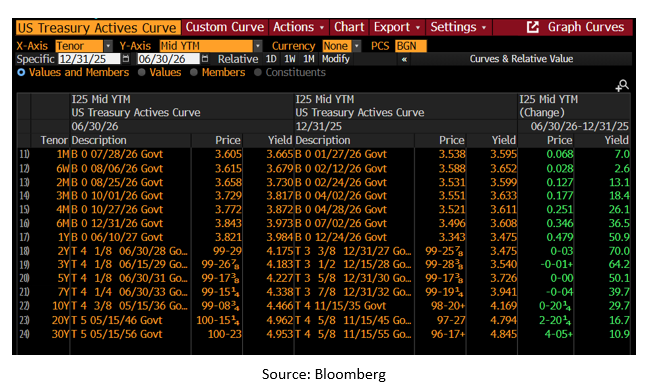The height and width of the screenshot is (383, 649).
Task: Set relative period to 1D
Action: pos(271,59)
